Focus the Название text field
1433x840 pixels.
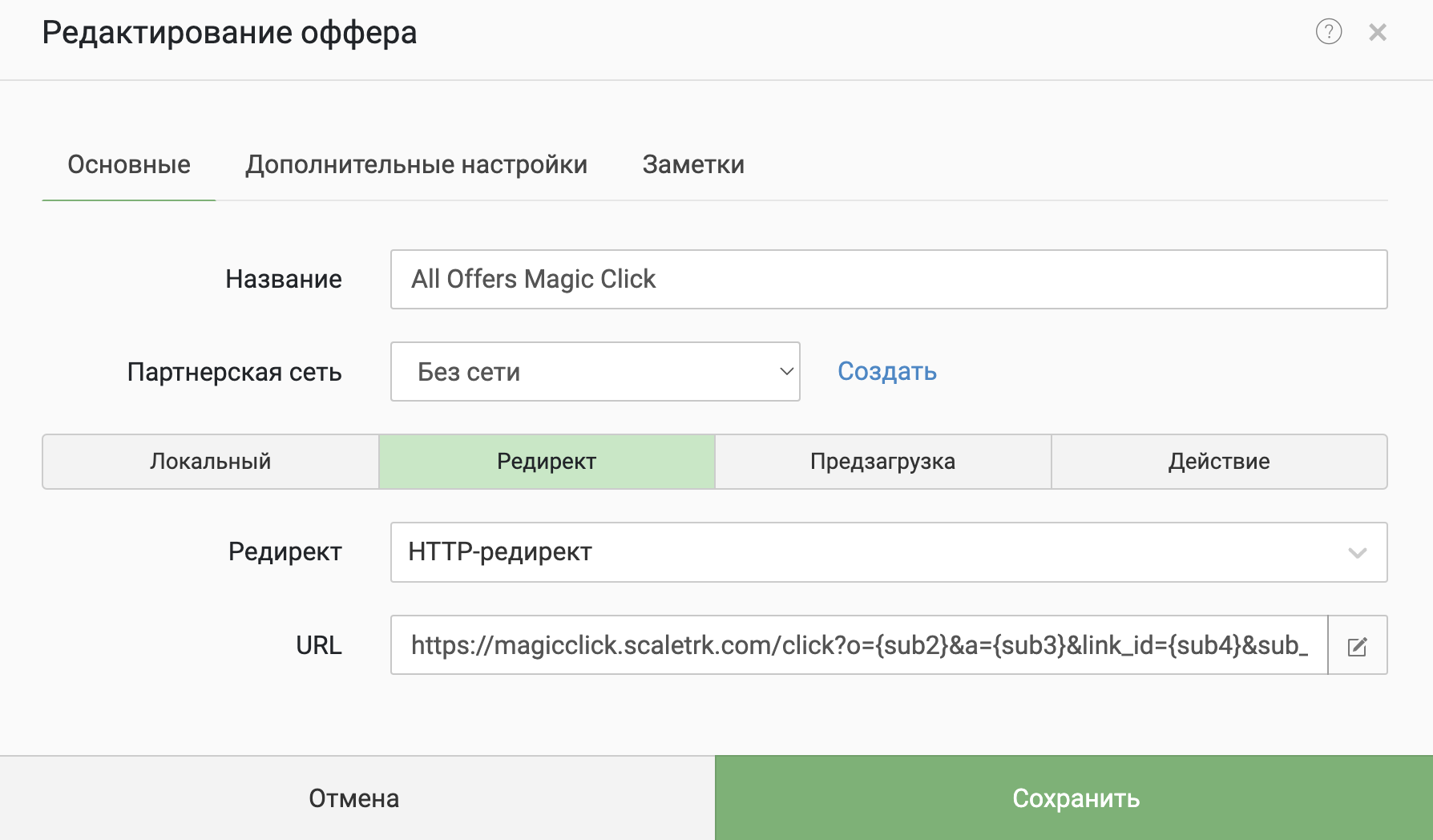888,280
